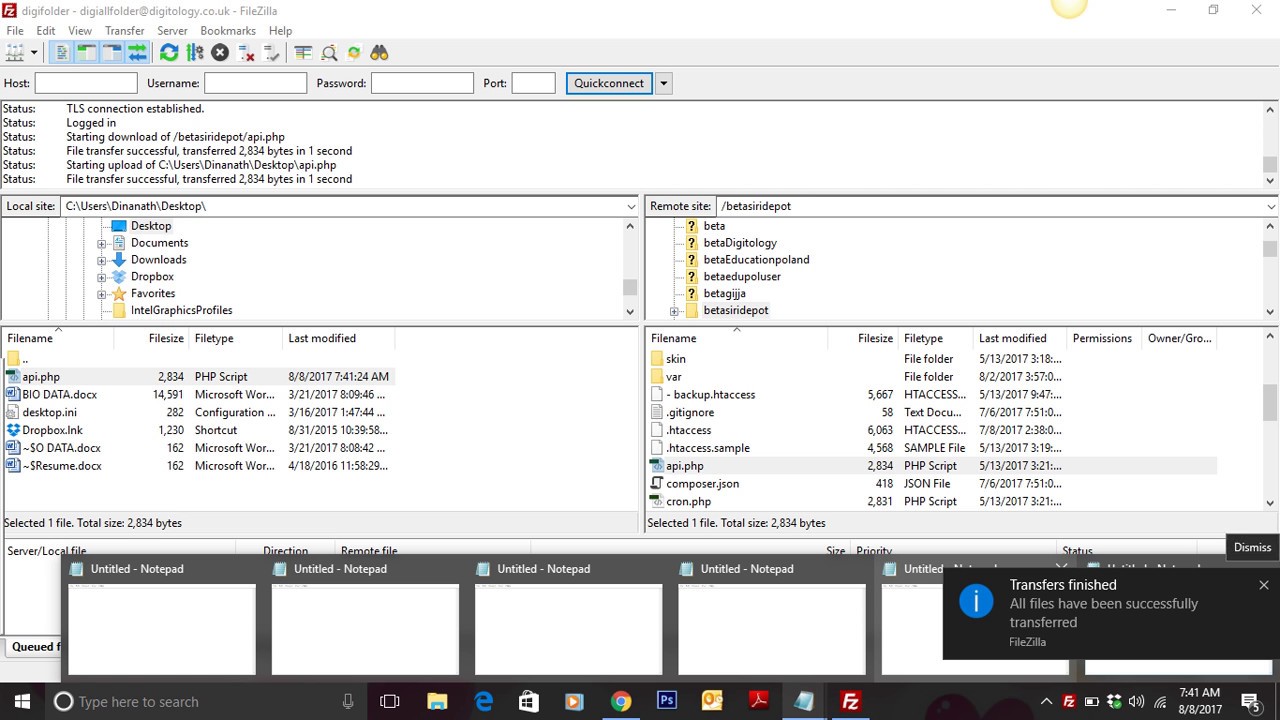Screen dimensions: 1280x720
Task: Expand the Favorites folder in local tree
Action: pos(102,294)
